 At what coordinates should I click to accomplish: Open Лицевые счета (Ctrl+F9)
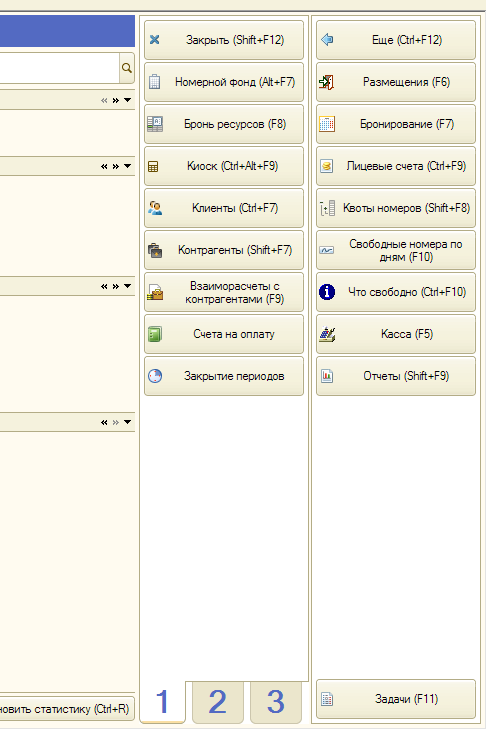point(396,166)
